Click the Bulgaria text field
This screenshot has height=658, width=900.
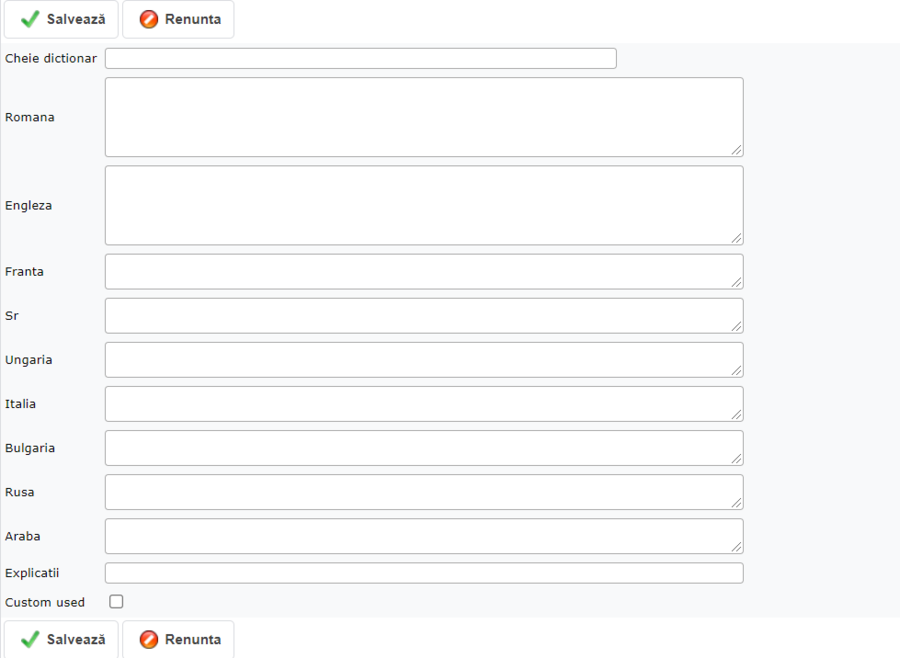[423, 447]
